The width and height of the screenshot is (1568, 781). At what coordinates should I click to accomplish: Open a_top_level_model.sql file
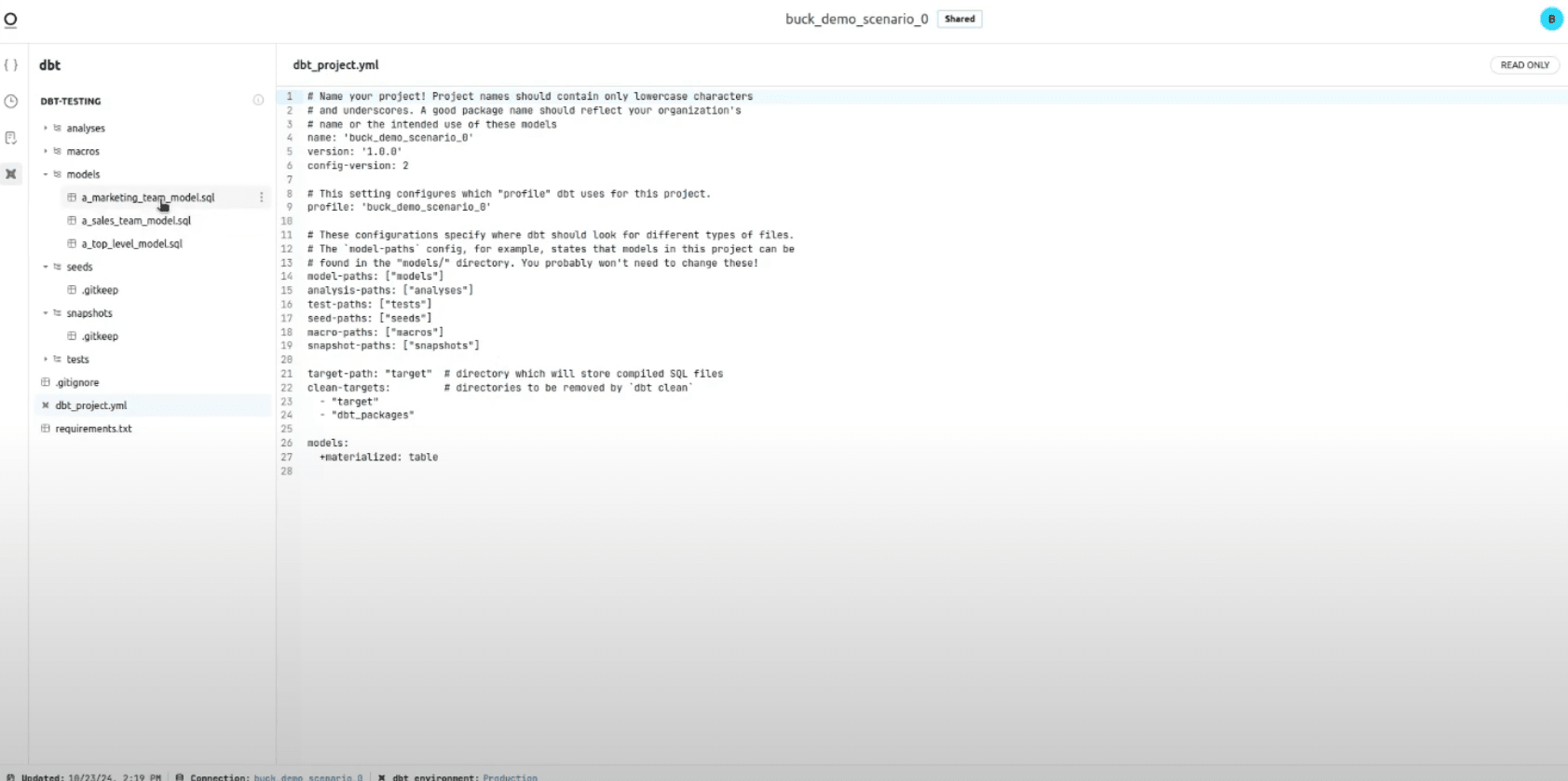(x=132, y=243)
